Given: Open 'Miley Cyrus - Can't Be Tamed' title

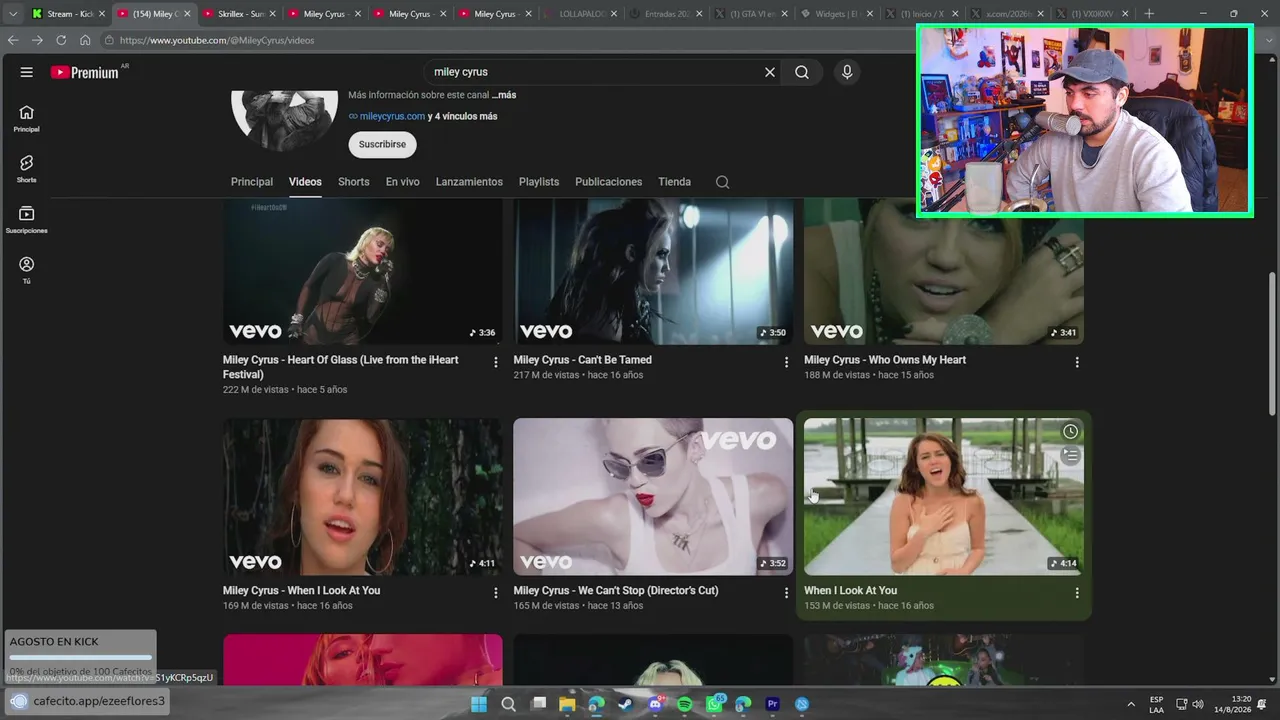Looking at the screenshot, I should click(583, 360).
